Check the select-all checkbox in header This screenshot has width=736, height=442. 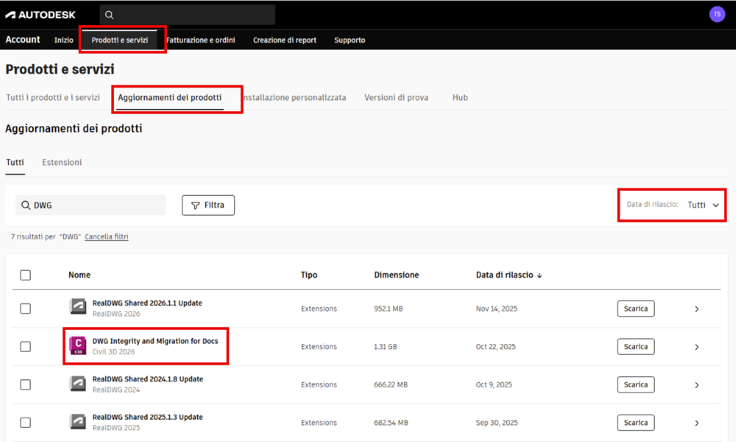coord(26,275)
